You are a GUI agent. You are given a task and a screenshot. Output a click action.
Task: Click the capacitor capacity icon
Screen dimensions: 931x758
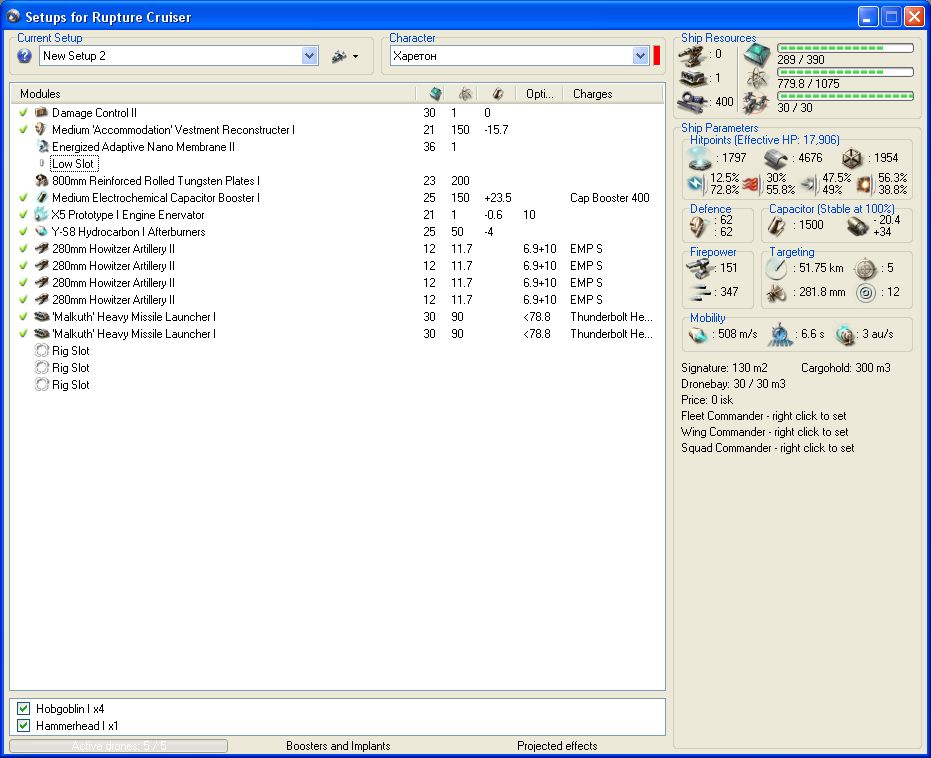pos(775,226)
